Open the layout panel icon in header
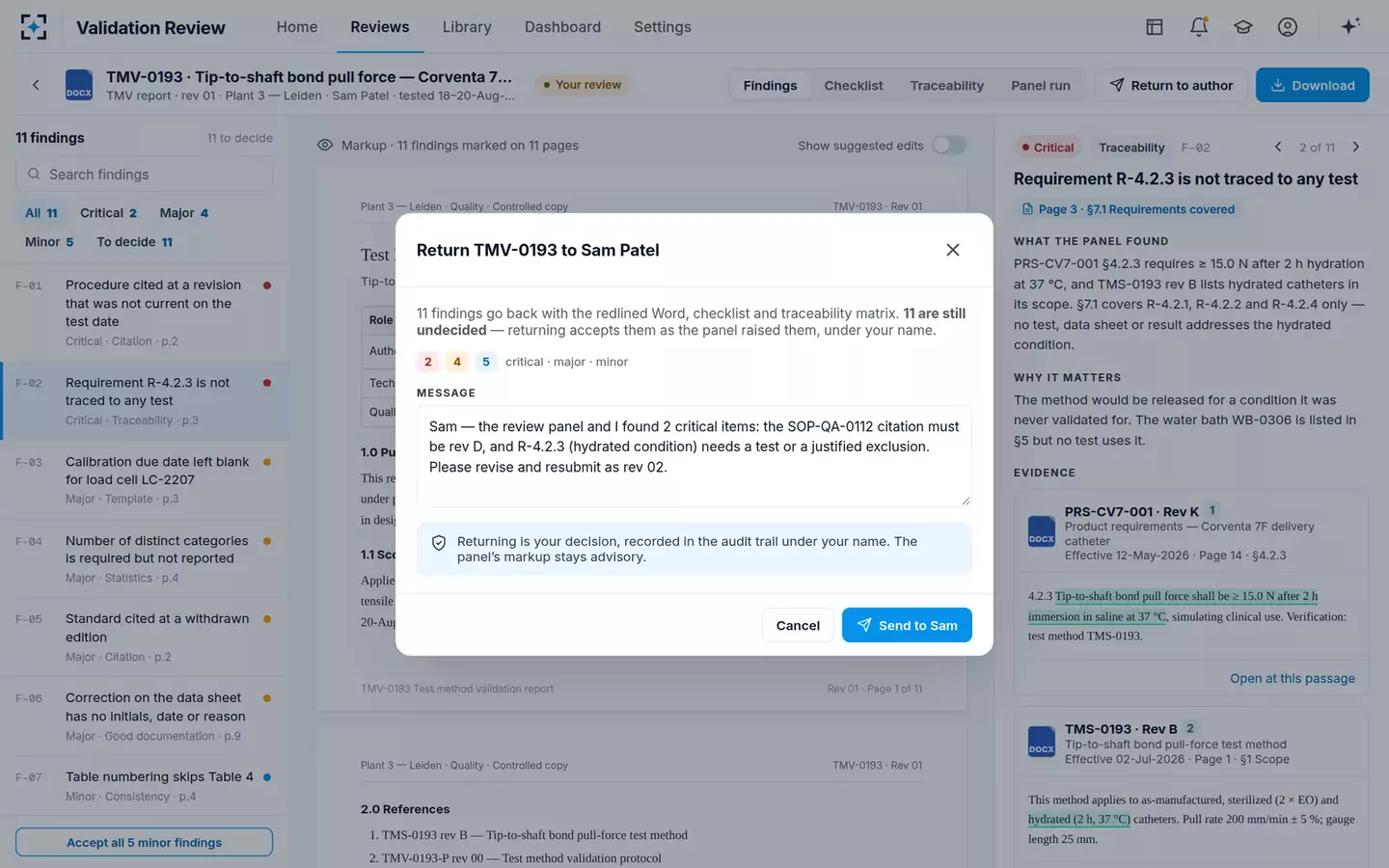The width and height of the screenshot is (1389, 868). [1155, 27]
